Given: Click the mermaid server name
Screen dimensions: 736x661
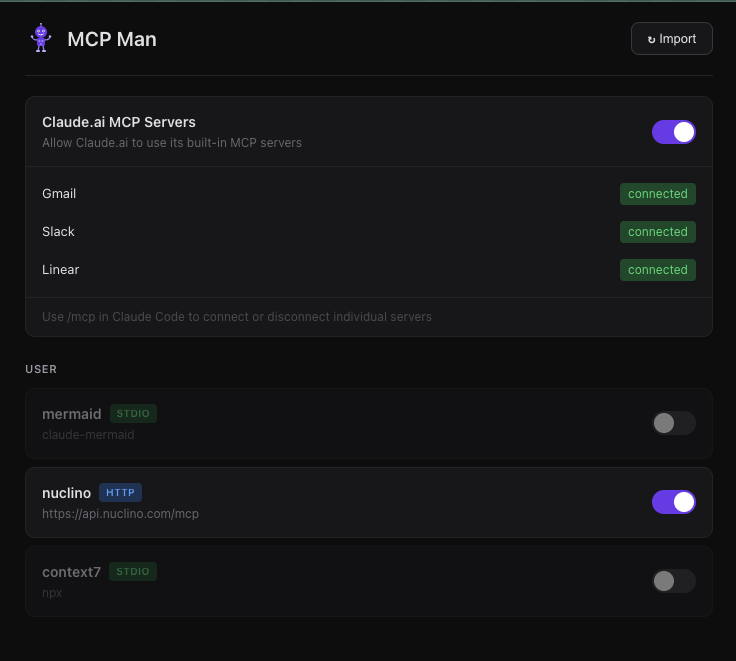Looking at the screenshot, I should coord(72,414).
